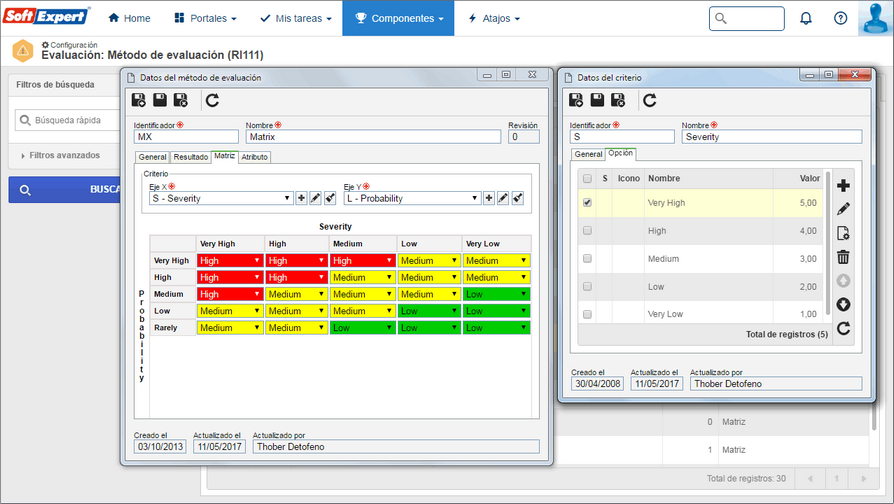The image size is (894, 504).
Task: Expand Filtros avanzados section
Action: [60, 155]
